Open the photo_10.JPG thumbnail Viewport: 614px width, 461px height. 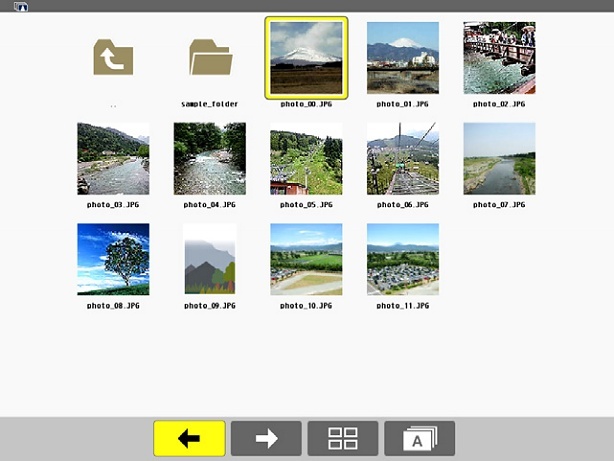tap(306, 259)
